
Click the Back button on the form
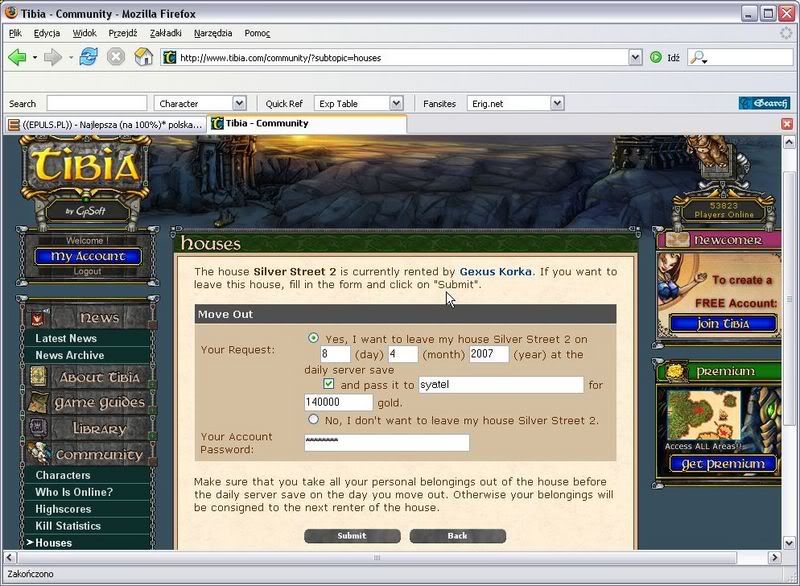point(458,536)
